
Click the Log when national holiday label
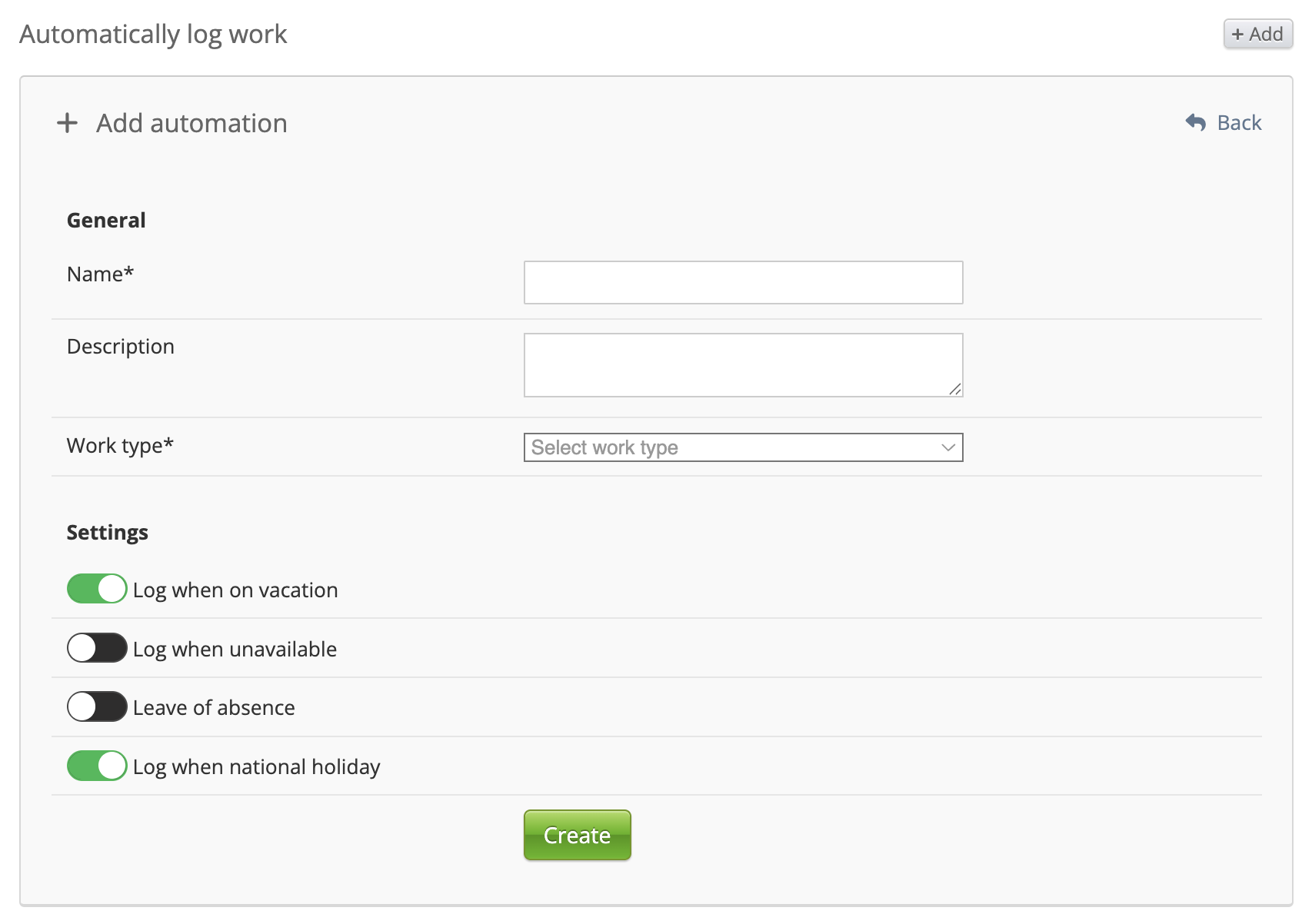[256, 767]
